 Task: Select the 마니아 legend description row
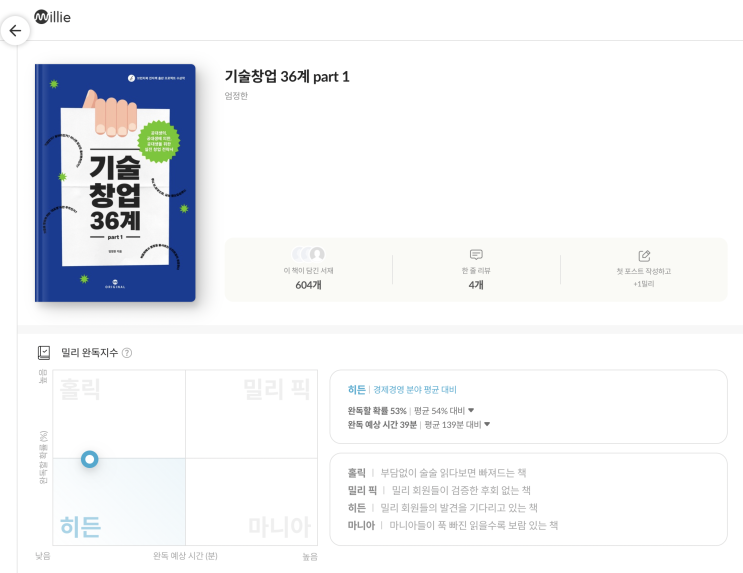pyautogui.click(x=453, y=525)
